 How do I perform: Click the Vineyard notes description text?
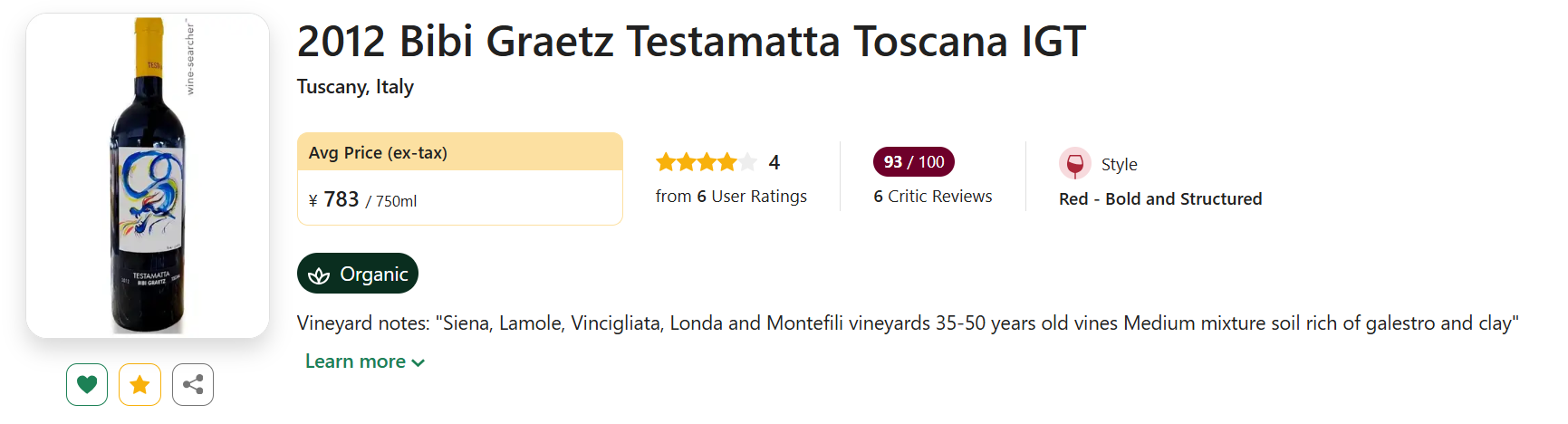point(907,323)
